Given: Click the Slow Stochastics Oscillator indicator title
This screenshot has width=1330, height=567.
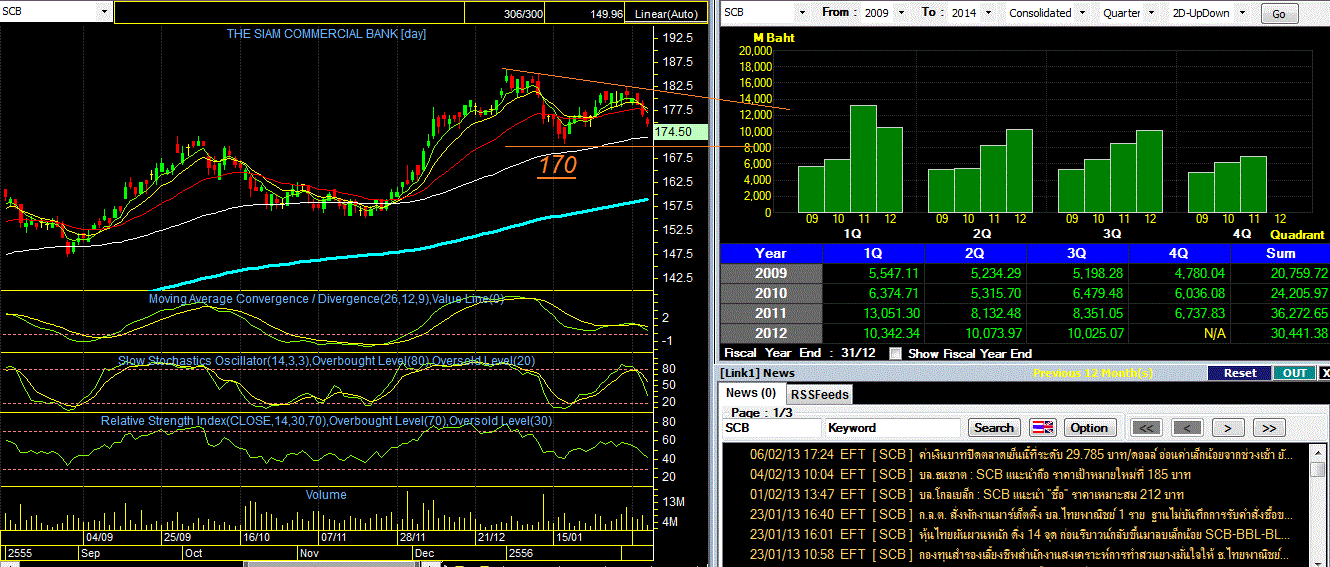Looking at the screenshot, I should [326, 360].
